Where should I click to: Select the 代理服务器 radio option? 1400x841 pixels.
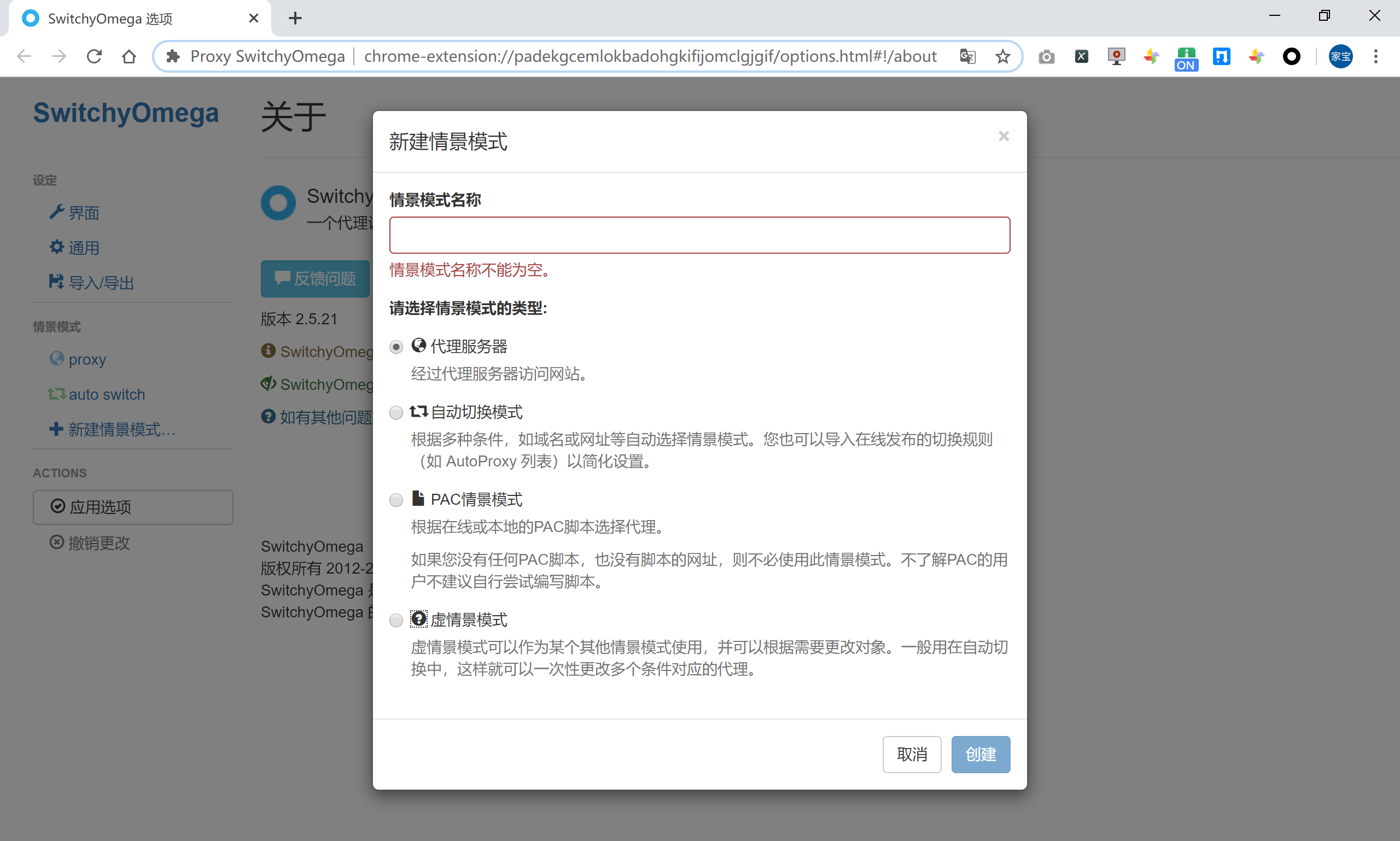(x=396, y=346)
